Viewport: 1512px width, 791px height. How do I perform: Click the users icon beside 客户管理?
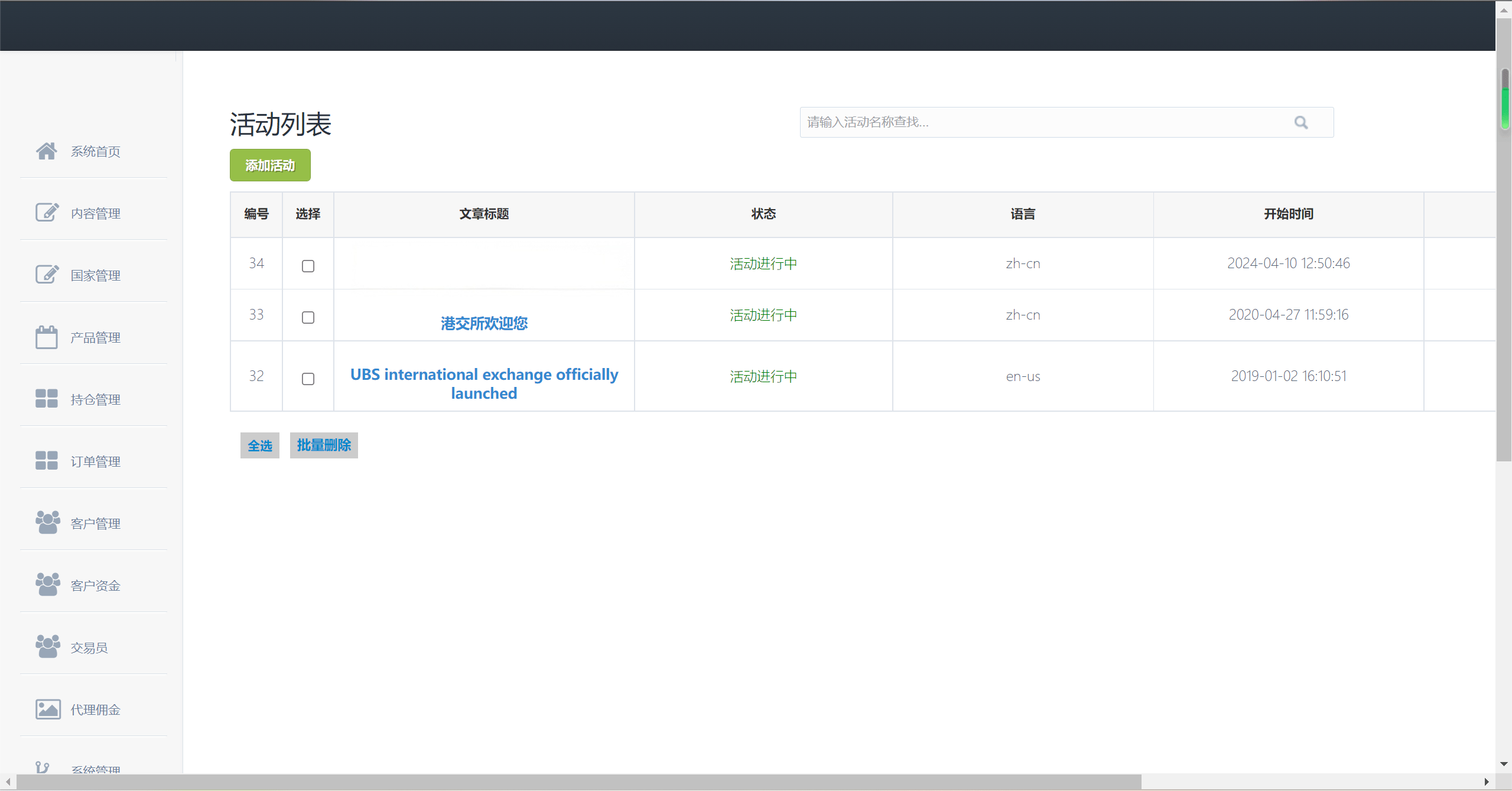click(x=47, y=523)
